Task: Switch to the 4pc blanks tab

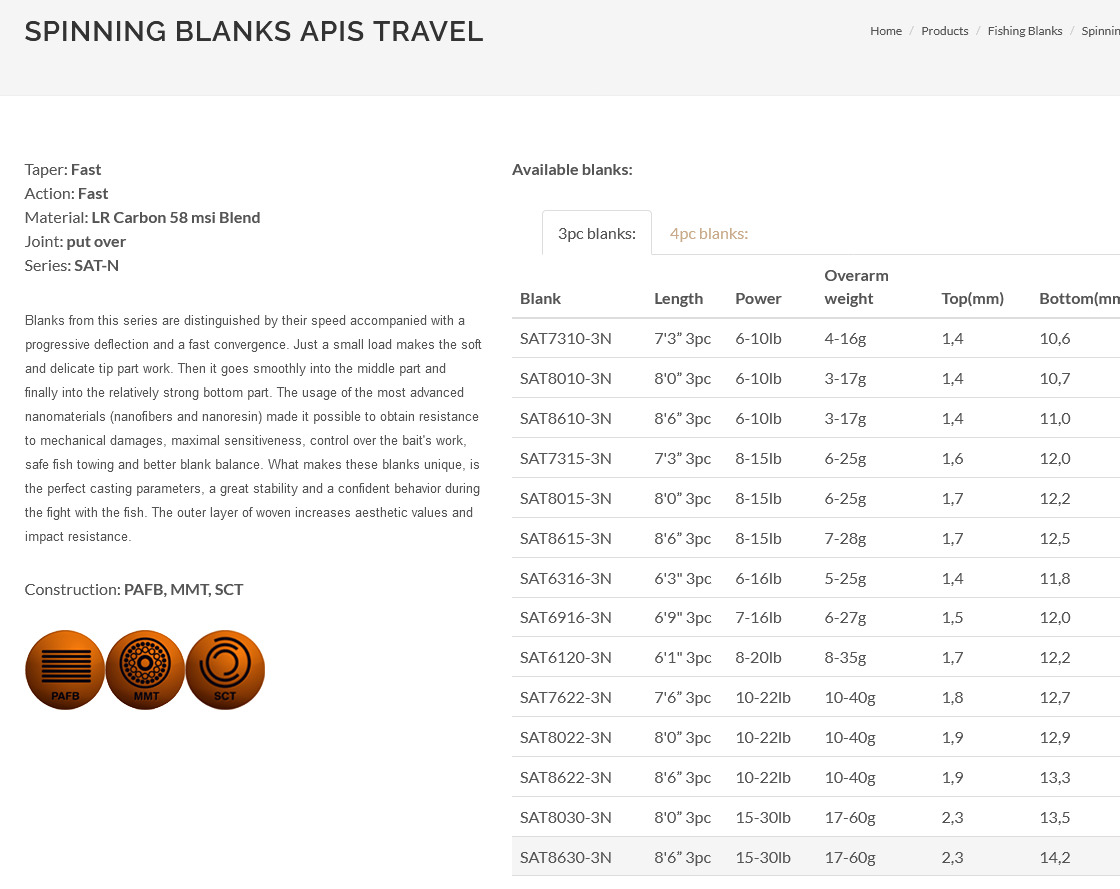Action: (x=708, y=234)
